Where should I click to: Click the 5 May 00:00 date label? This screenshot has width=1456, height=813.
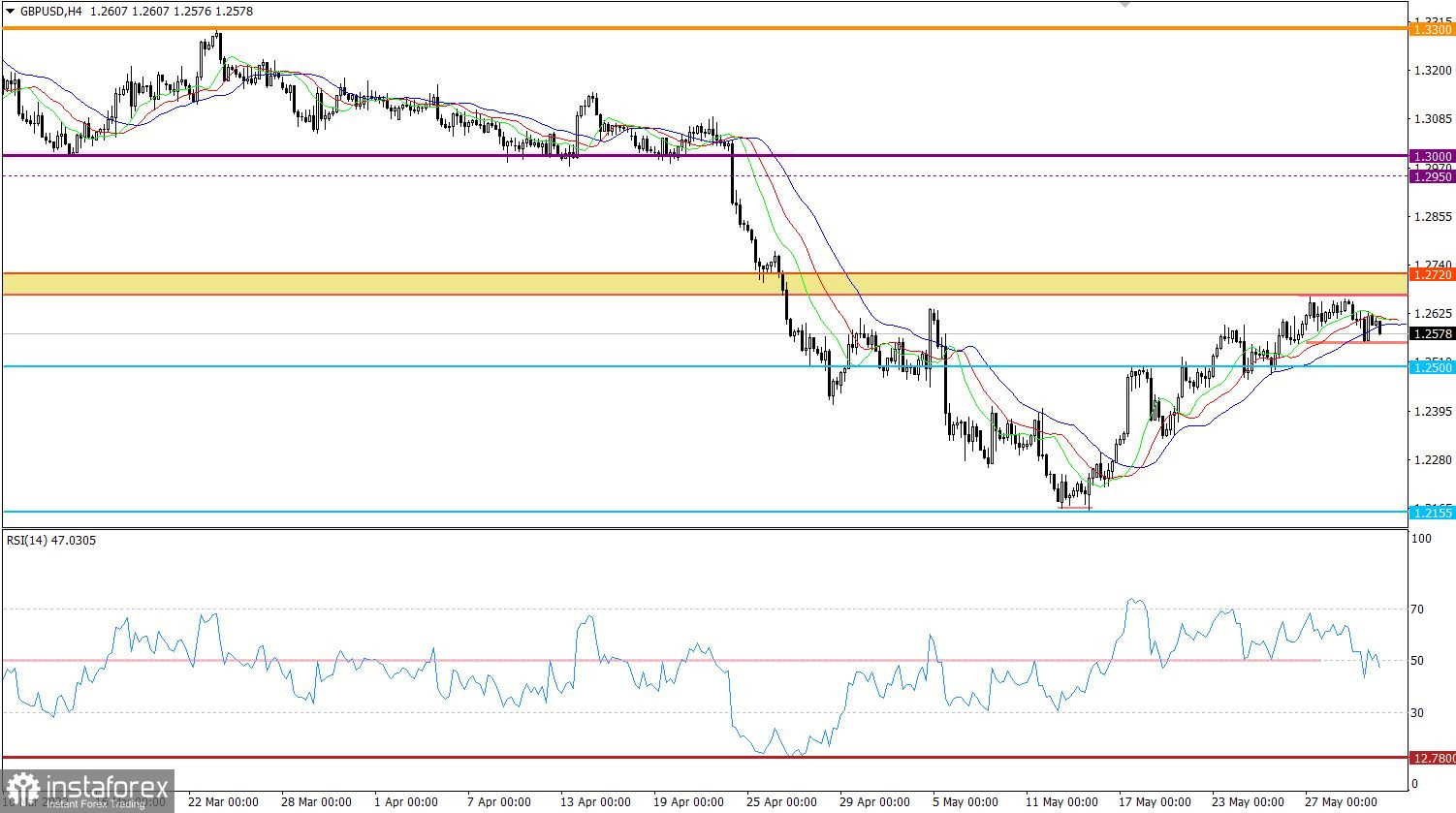pyautogui.click(x=965, y=802)
